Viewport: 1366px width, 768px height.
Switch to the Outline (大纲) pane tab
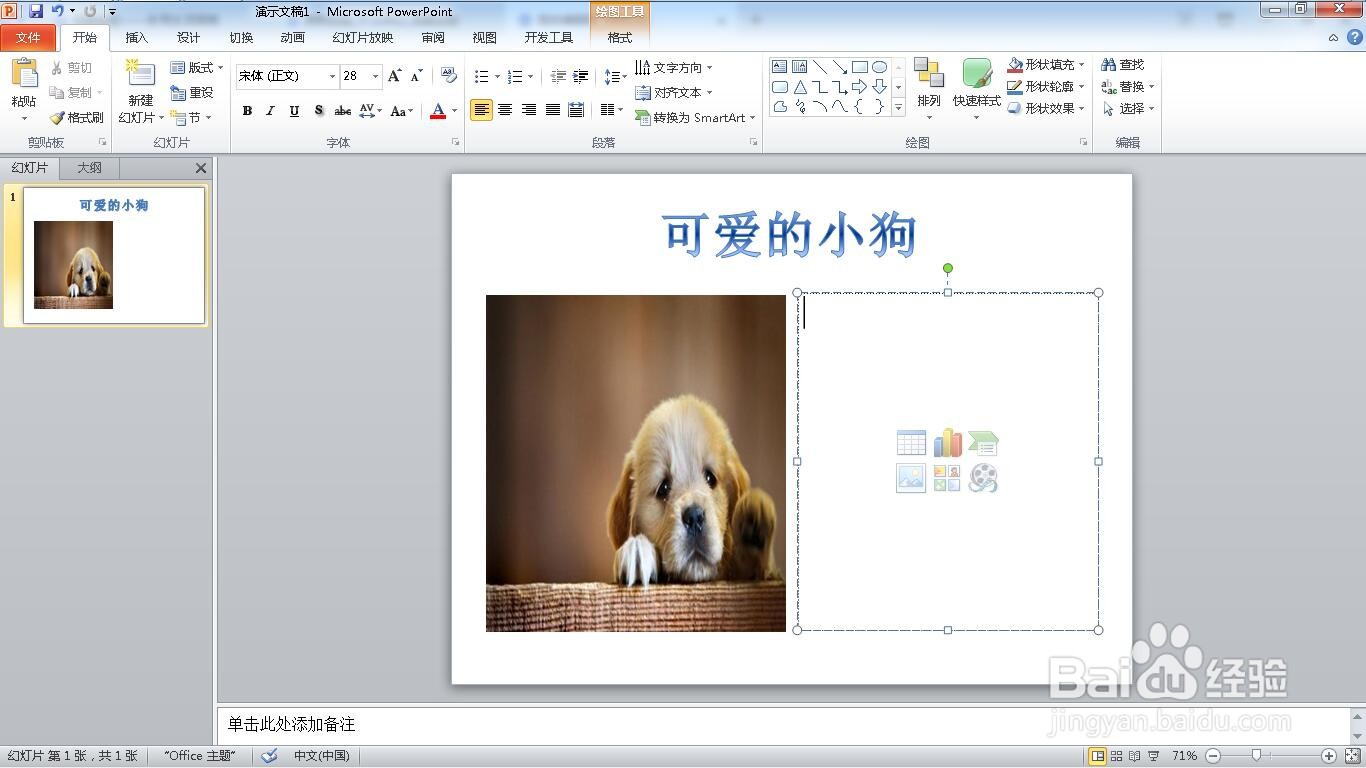point(89,168)
